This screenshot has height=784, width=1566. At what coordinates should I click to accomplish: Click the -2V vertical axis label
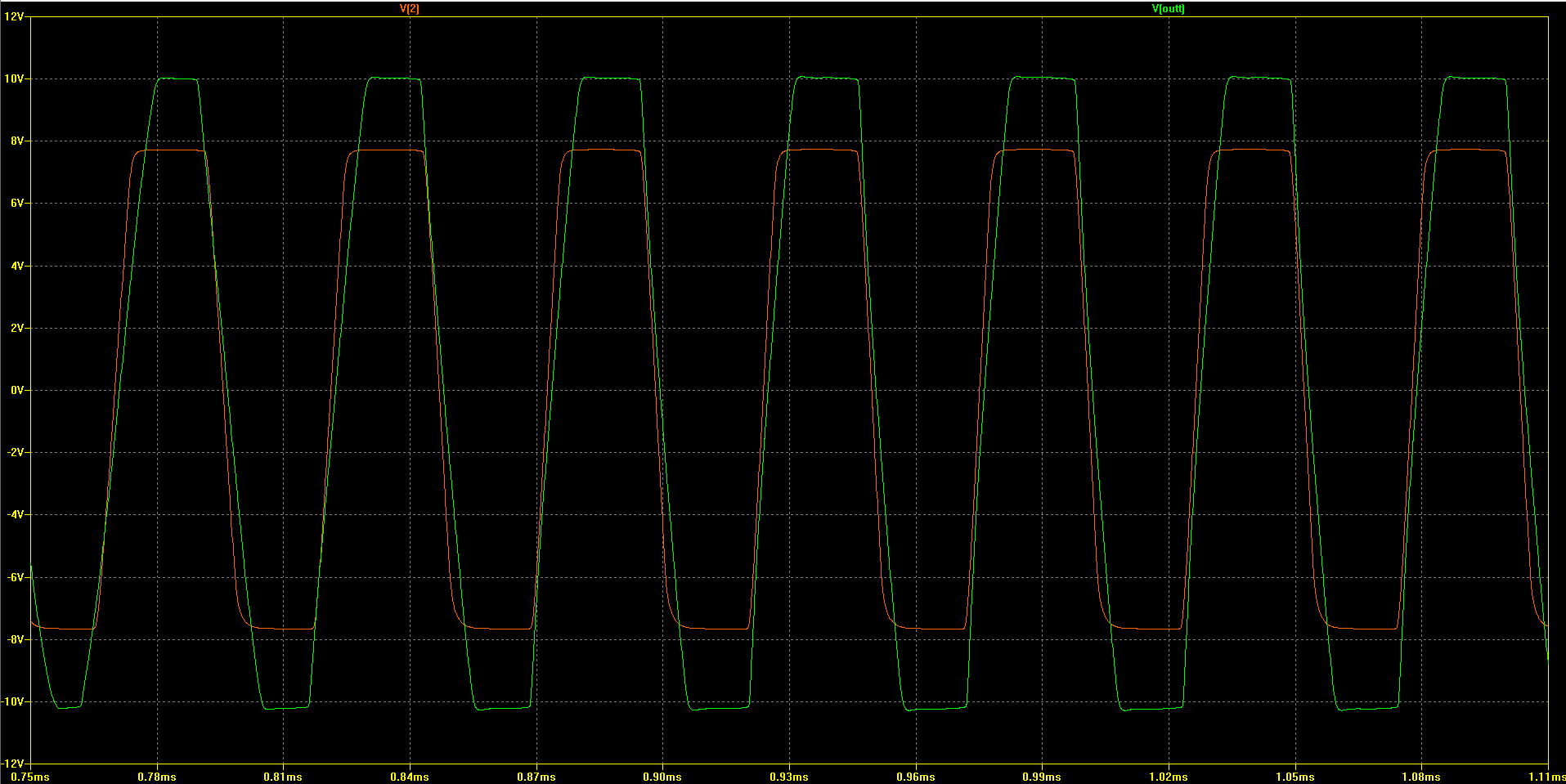point(16,453)
